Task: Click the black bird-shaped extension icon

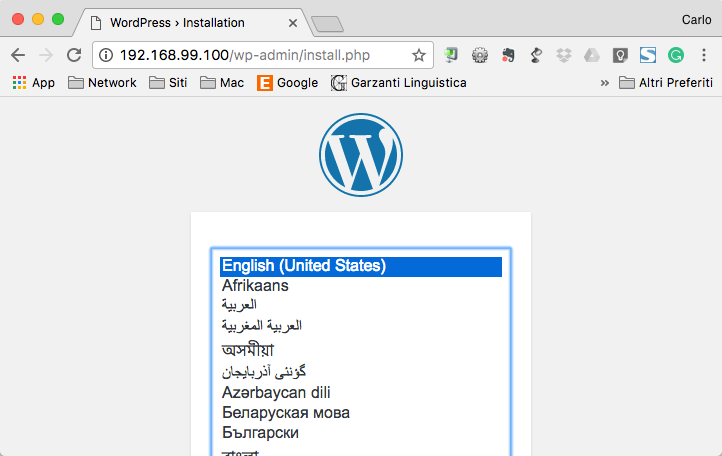Action: point(536,55)
